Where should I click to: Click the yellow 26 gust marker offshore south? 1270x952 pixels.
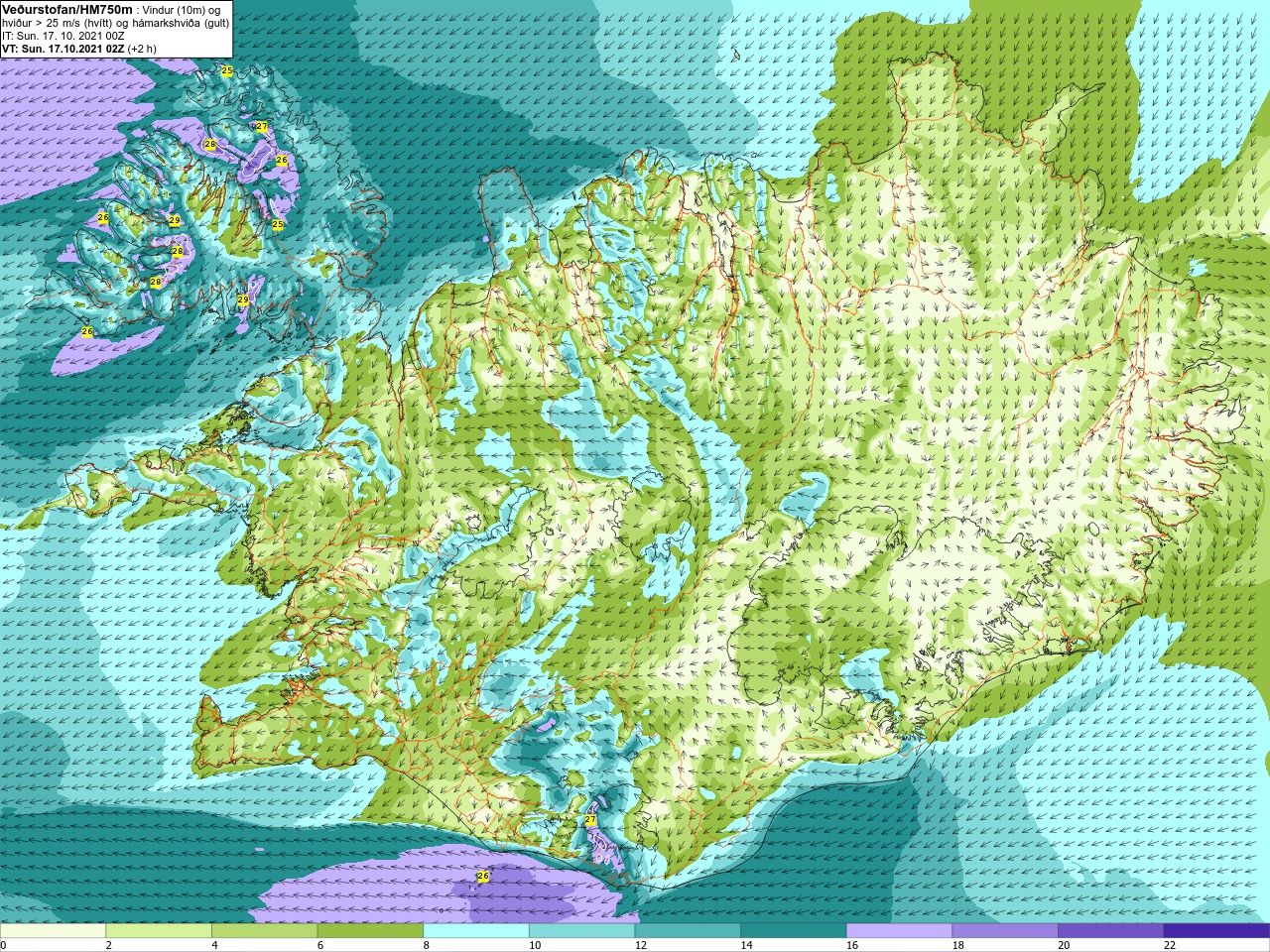tap(483, 876)
